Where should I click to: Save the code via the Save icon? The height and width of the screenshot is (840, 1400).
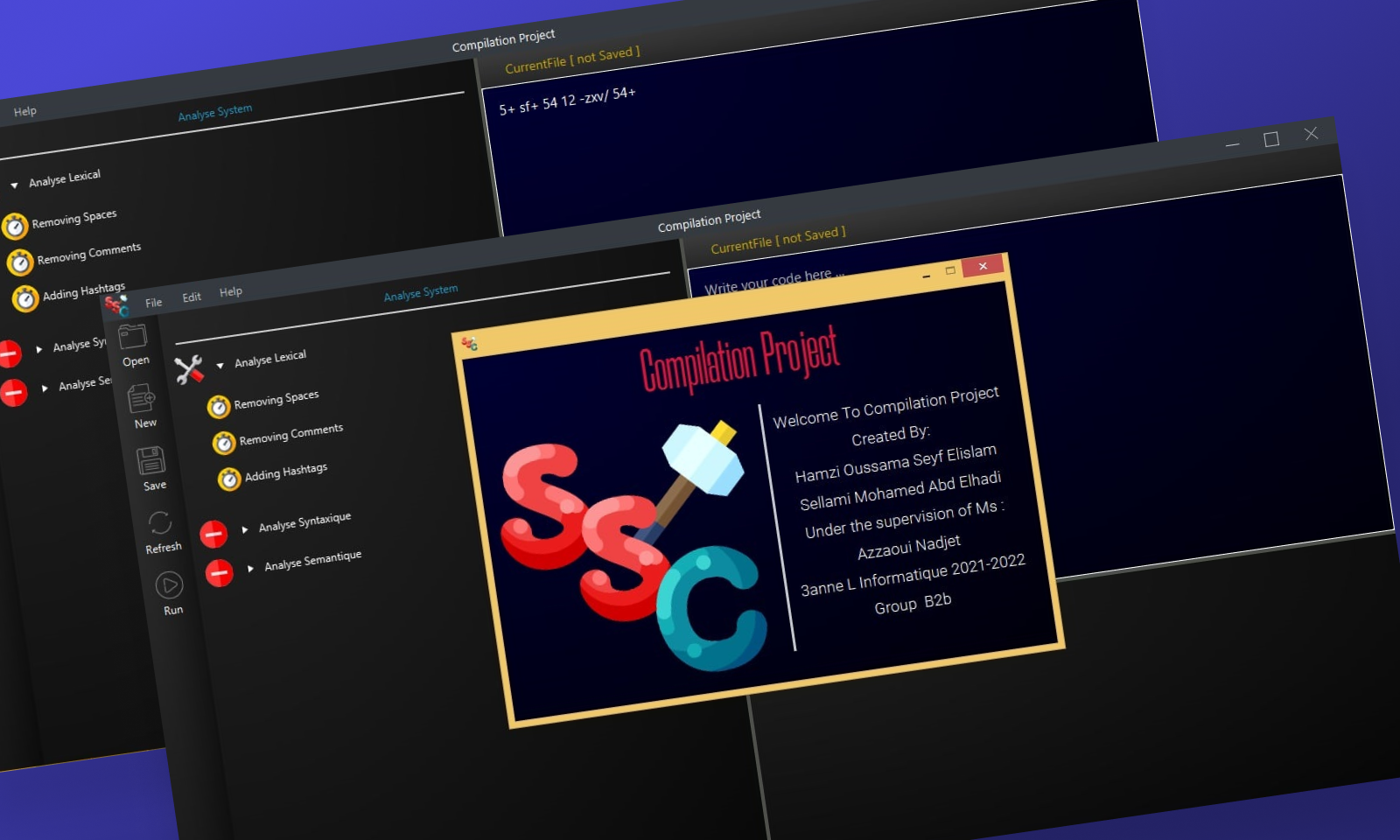(x=151, y=462)
